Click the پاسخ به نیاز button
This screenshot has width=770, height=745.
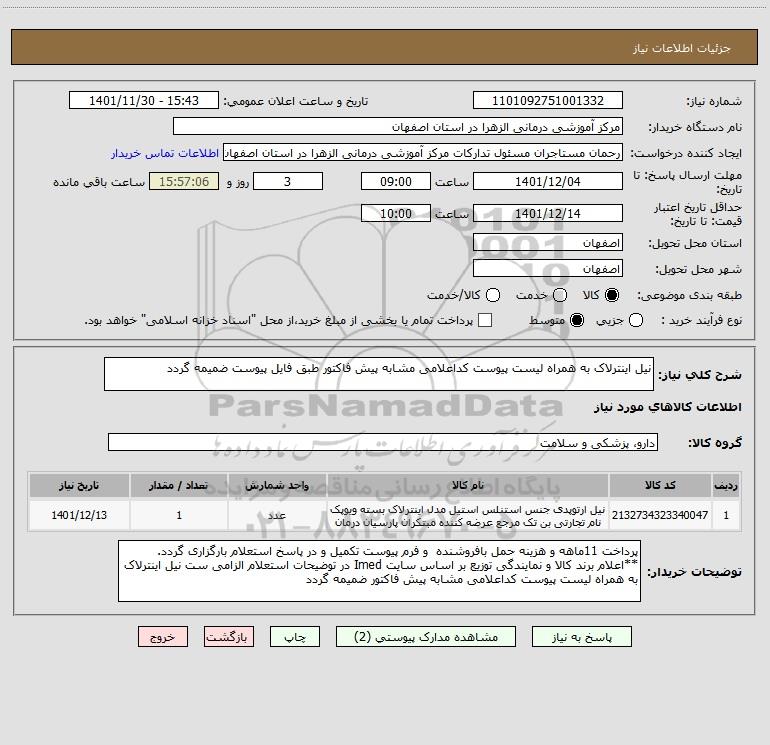click(x=581, y=637)
